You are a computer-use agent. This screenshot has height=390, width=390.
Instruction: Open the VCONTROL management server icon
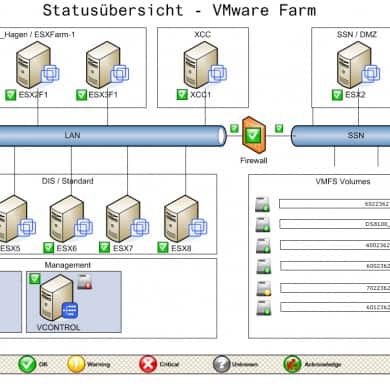[x=59, y=298]
